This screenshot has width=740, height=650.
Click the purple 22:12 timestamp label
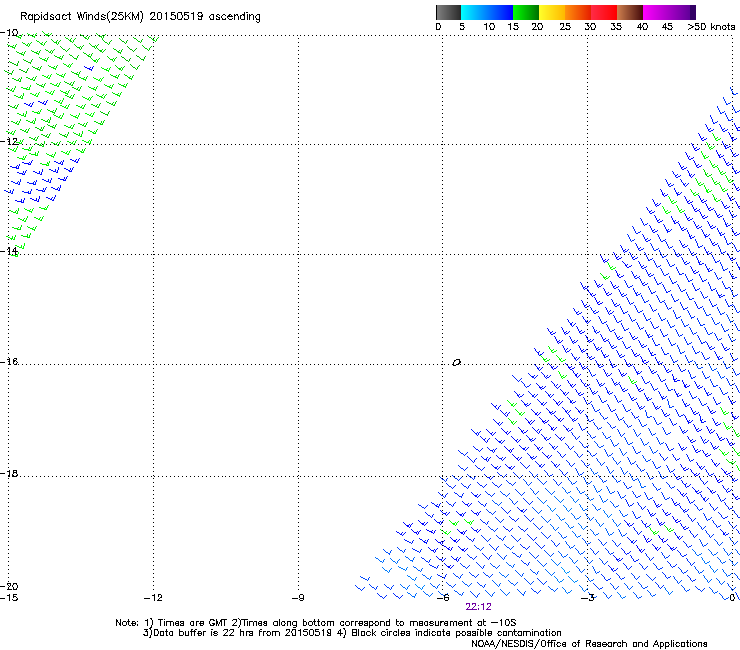tap(478, 607)
